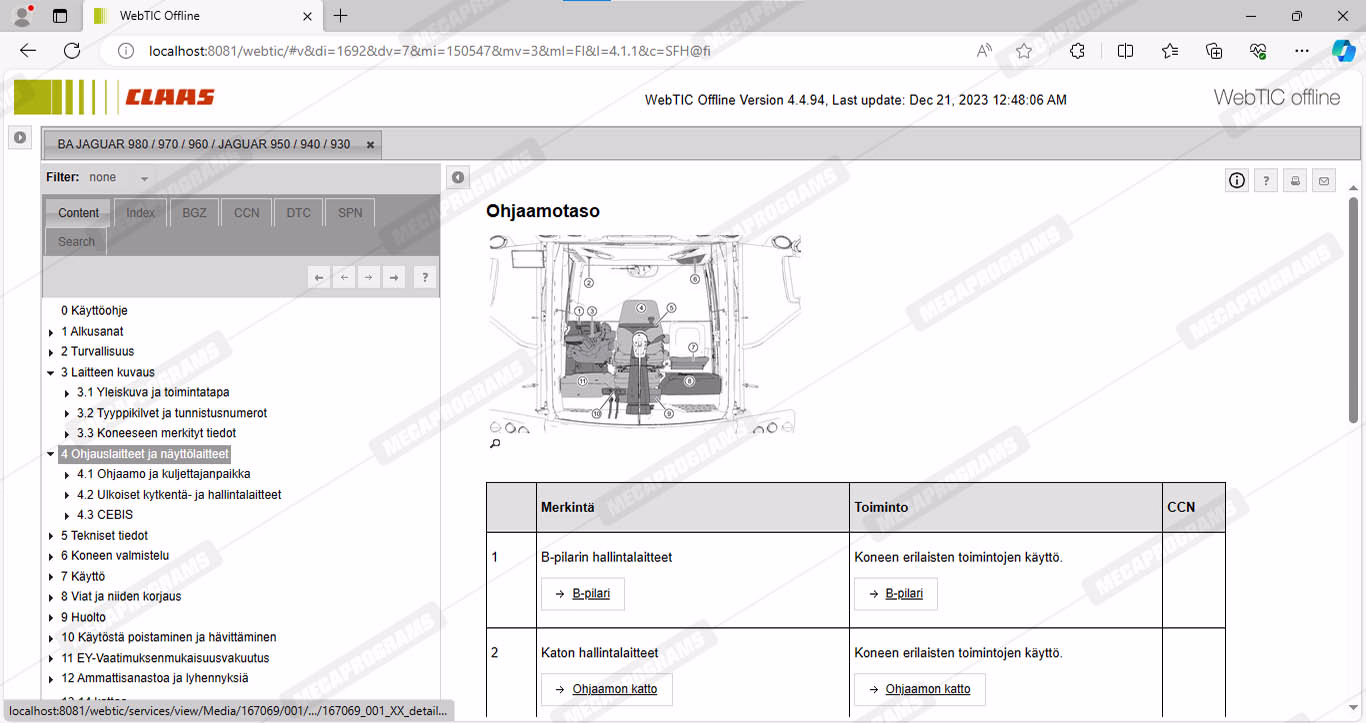
Task: Open the Filter dropdown
Action: tap(144, 178)
